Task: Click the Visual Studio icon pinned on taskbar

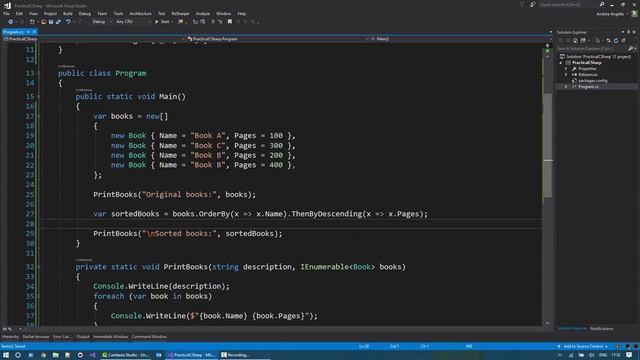Action: pos(93,355)
